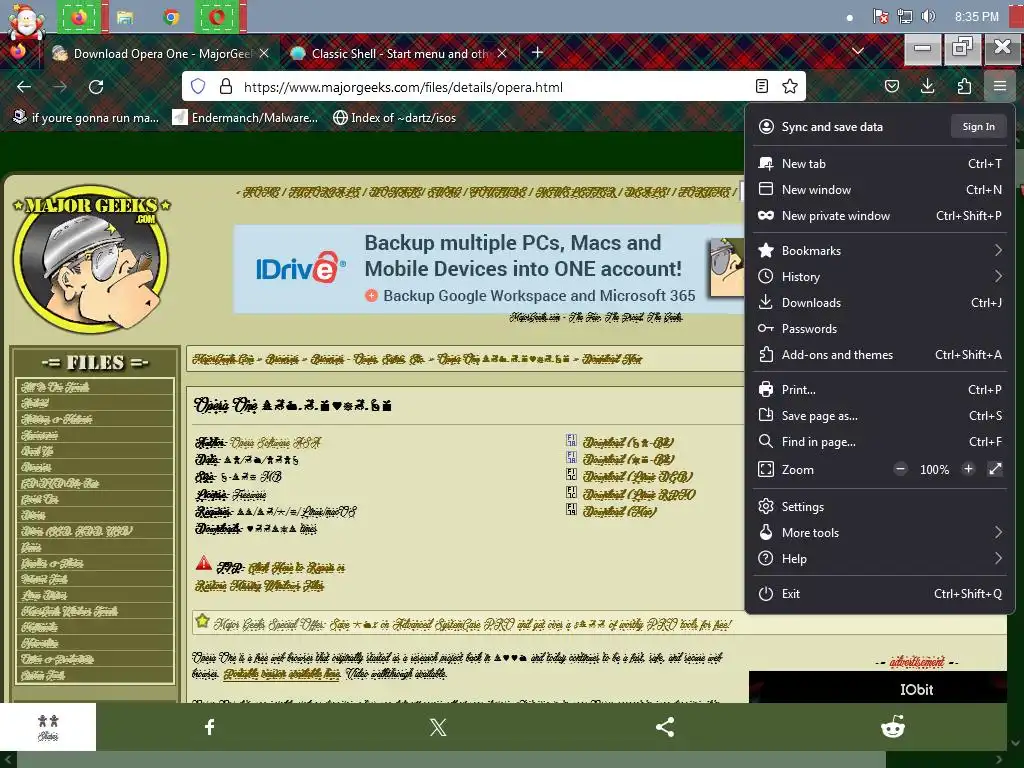
Task: Toggle reader view icon in address bar
Action: (x=761, y=86)
